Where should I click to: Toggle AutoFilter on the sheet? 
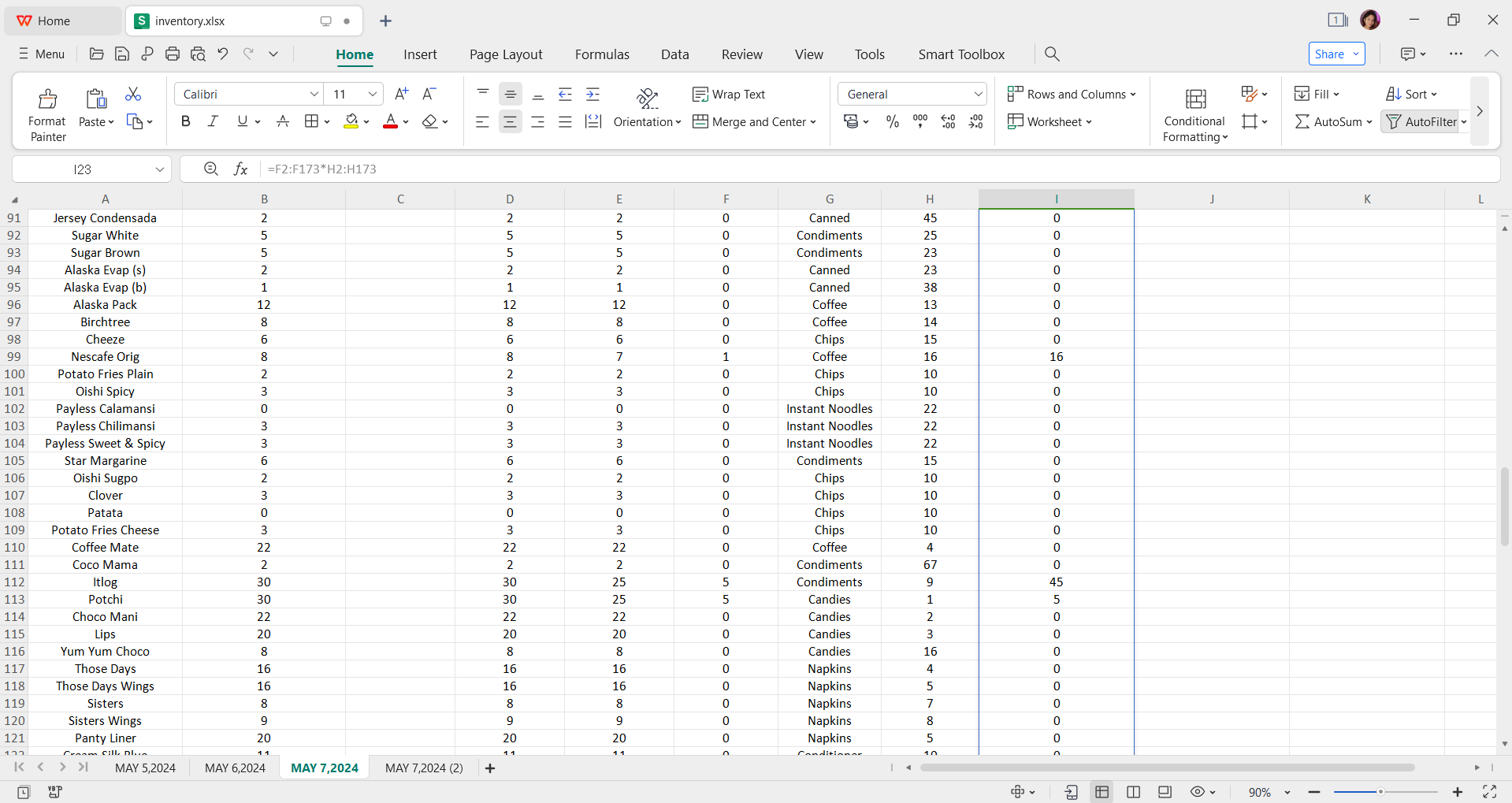click(x=1421, y=121)
